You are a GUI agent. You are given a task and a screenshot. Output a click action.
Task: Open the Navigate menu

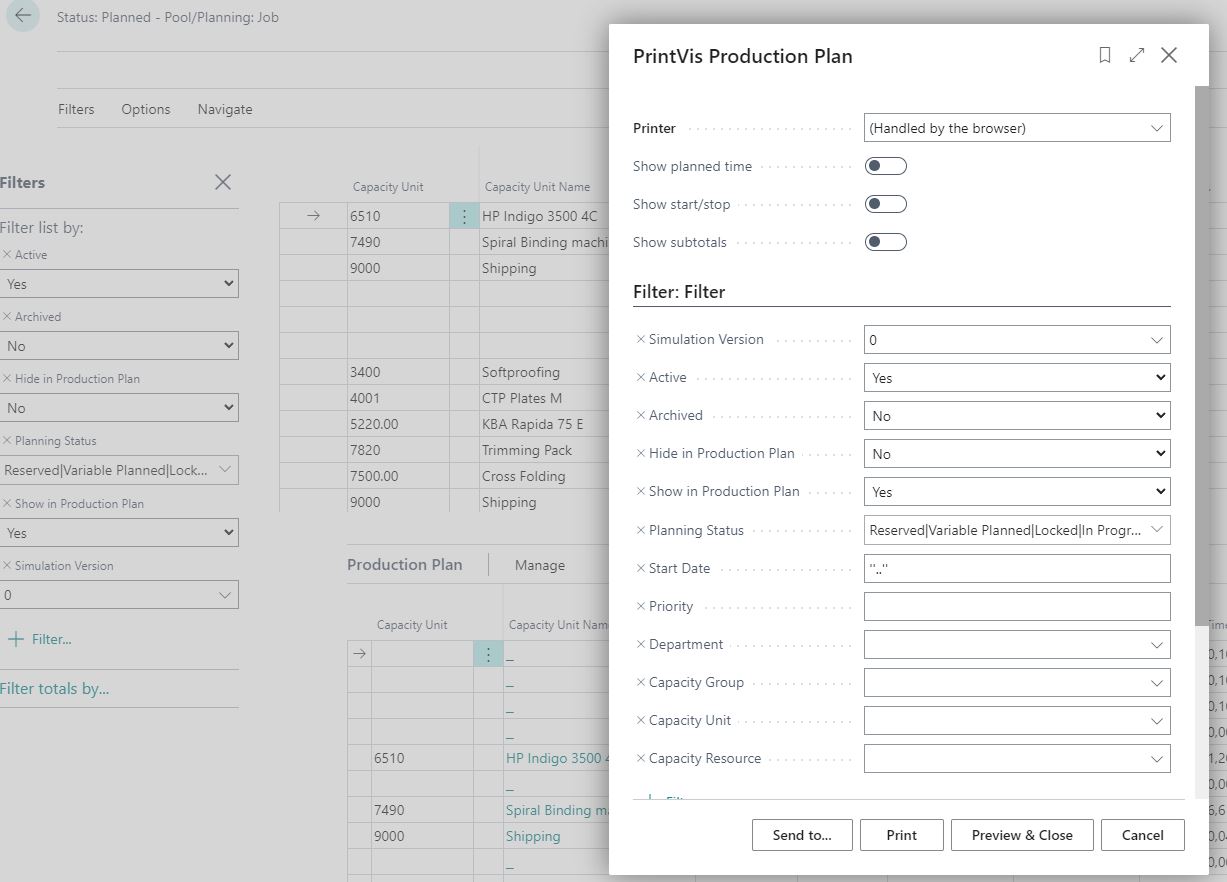[225, 109]
